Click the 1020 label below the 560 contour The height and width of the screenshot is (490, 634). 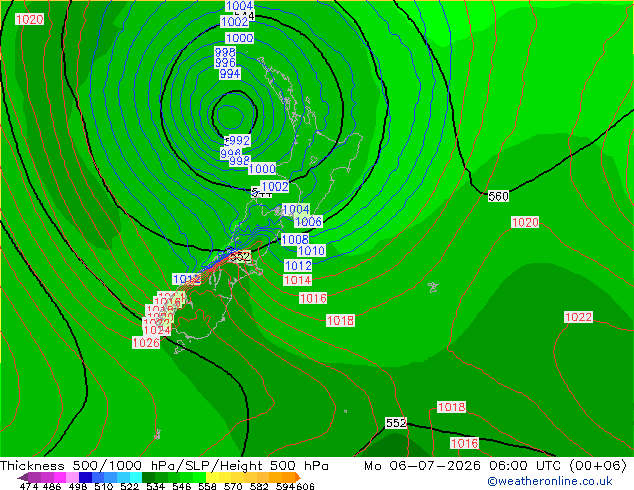tap(525, 222)
